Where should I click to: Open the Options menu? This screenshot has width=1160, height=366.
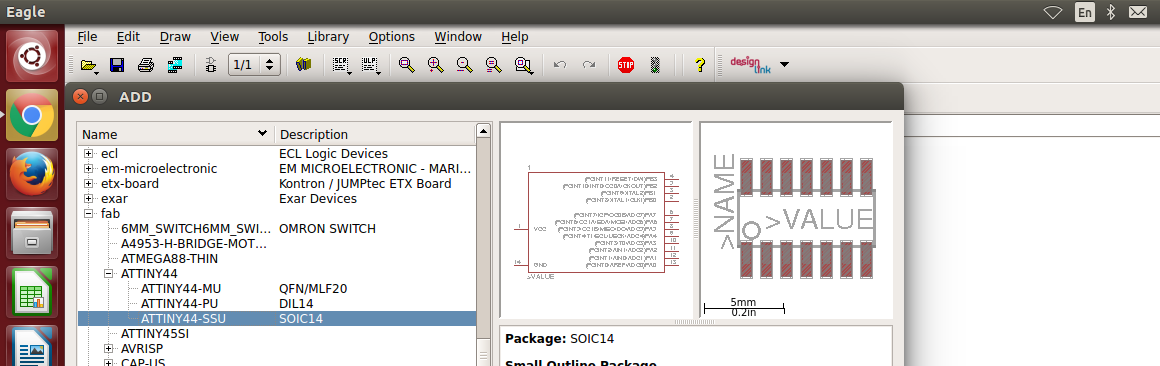tap(391, 36)
